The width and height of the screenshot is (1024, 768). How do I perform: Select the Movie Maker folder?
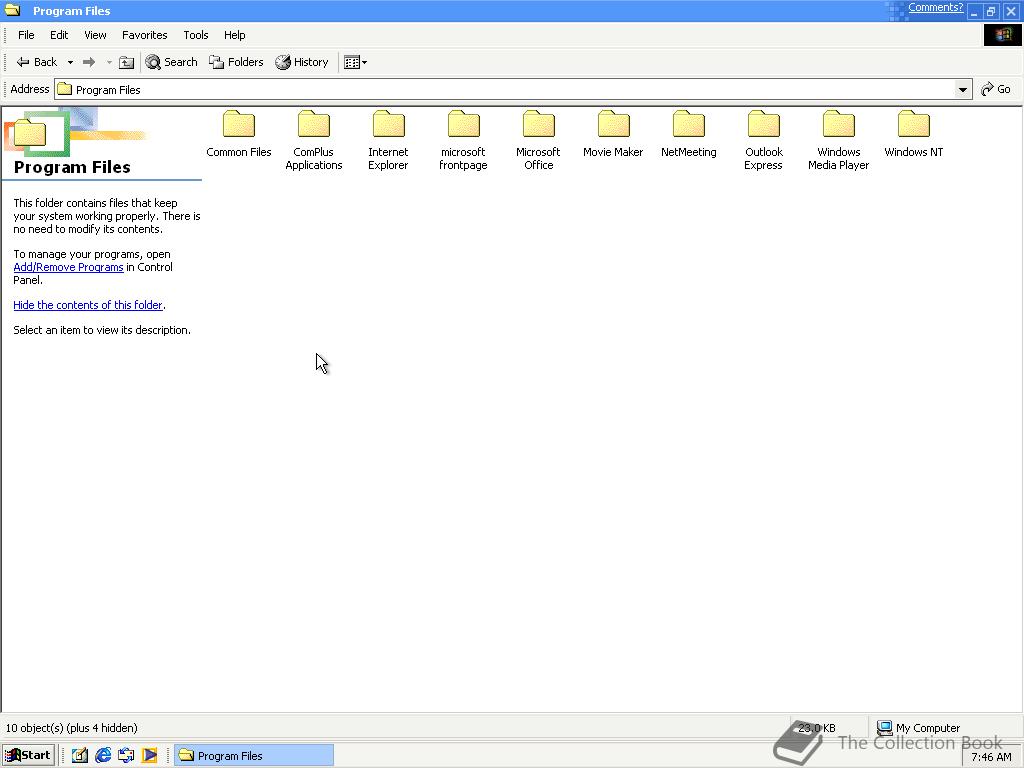[613, 134]
